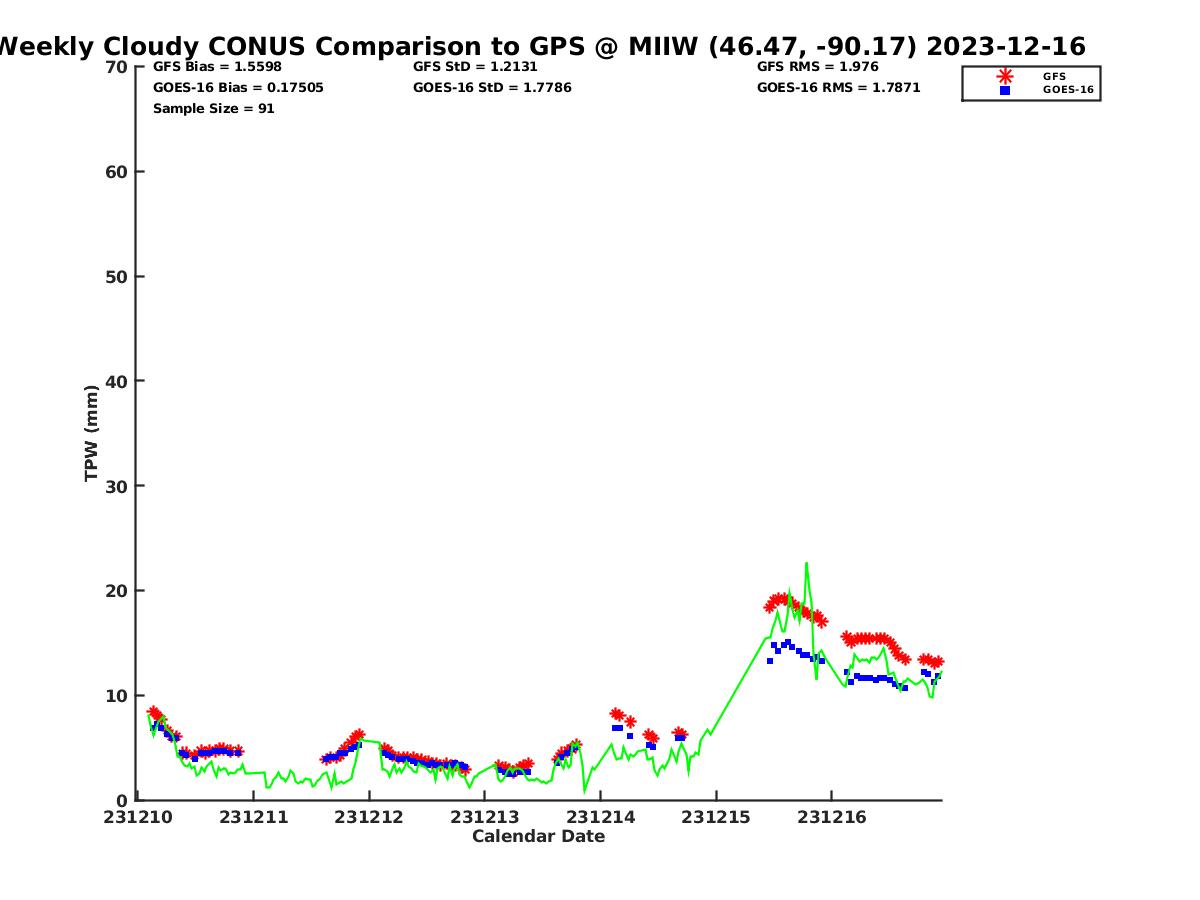
Task: Select the Sample Size = 91 text
Action: (x=213, y=108)
